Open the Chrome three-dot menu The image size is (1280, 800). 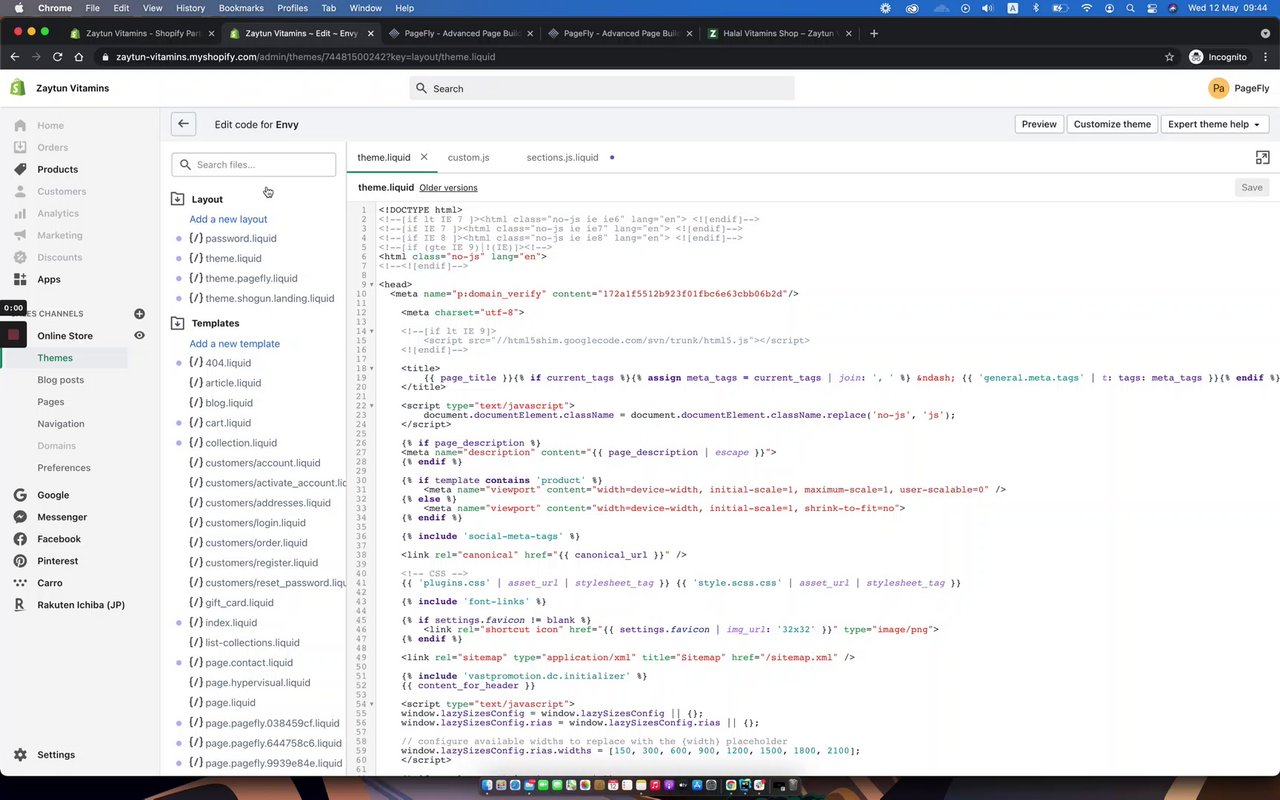click(x=1265, y=57)
